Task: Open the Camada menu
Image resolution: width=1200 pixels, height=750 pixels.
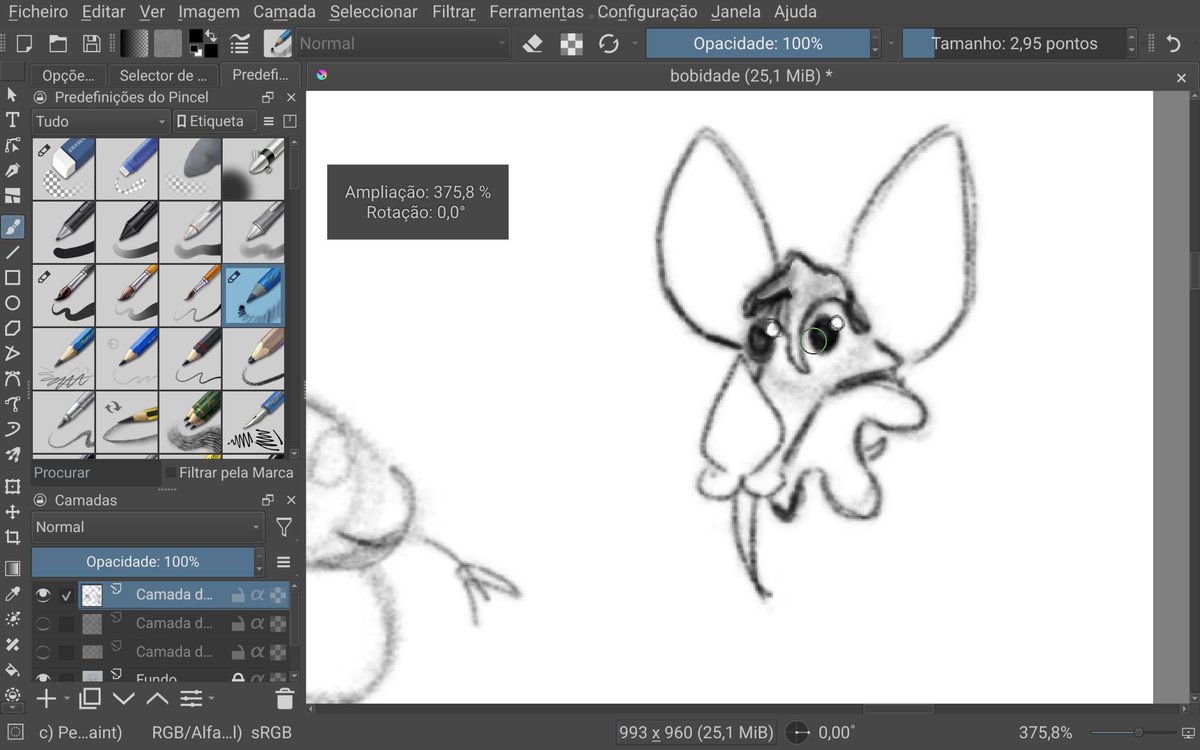Action: point(284,12)
